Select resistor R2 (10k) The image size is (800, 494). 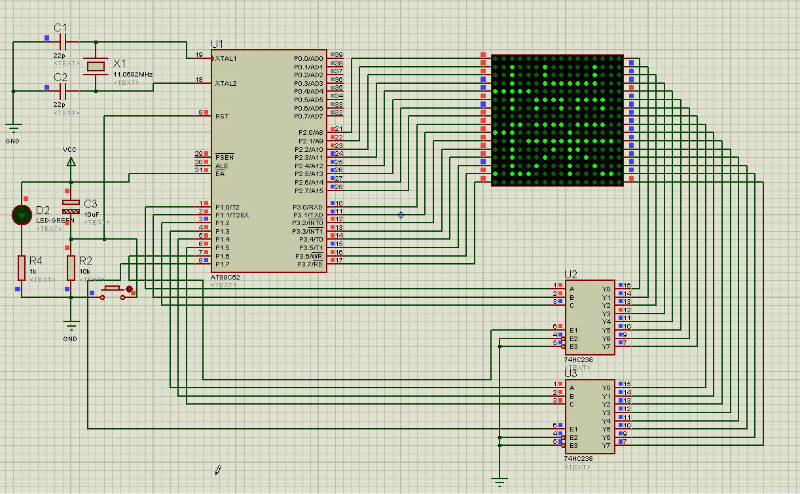coord(70,266)
